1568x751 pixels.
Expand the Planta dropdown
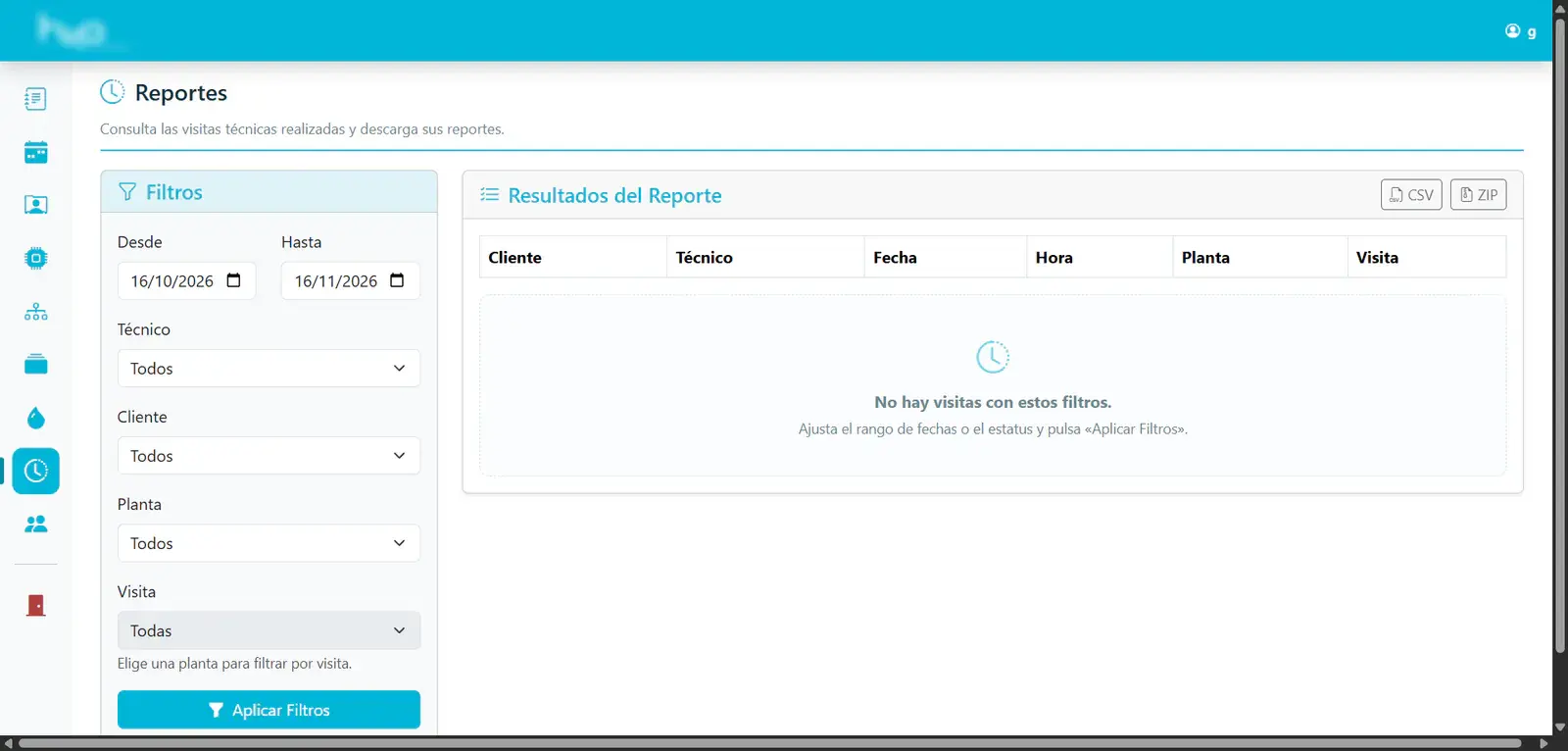[269, 543]
